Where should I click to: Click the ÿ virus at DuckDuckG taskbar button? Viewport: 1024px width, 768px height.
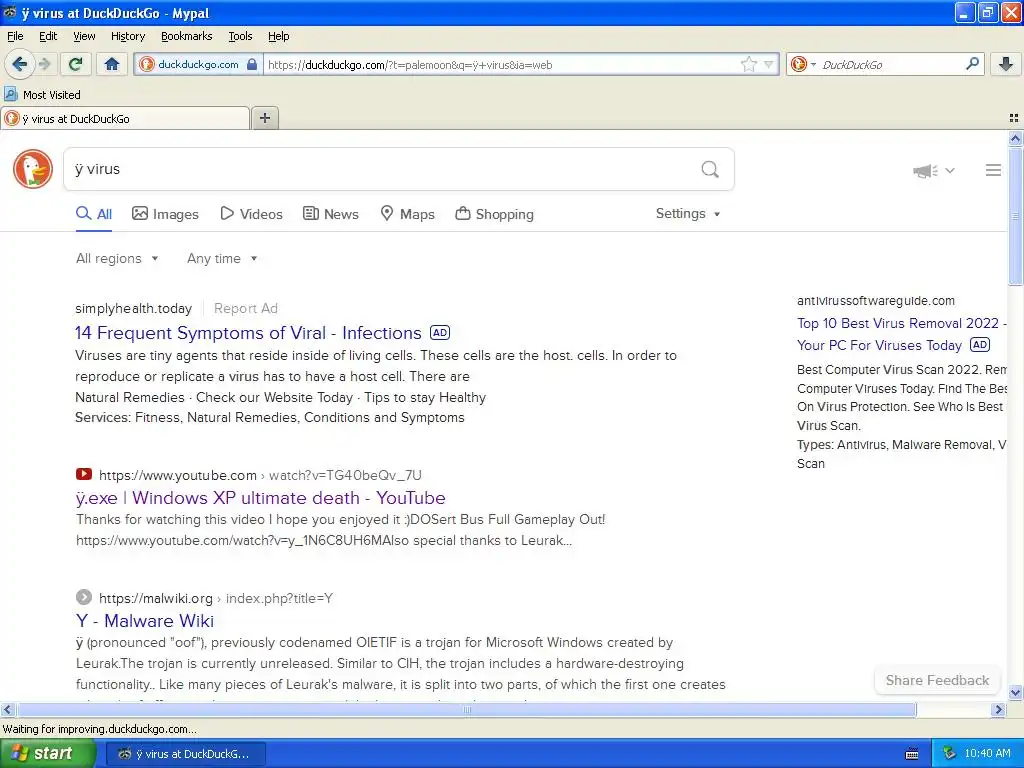point(185,754)
